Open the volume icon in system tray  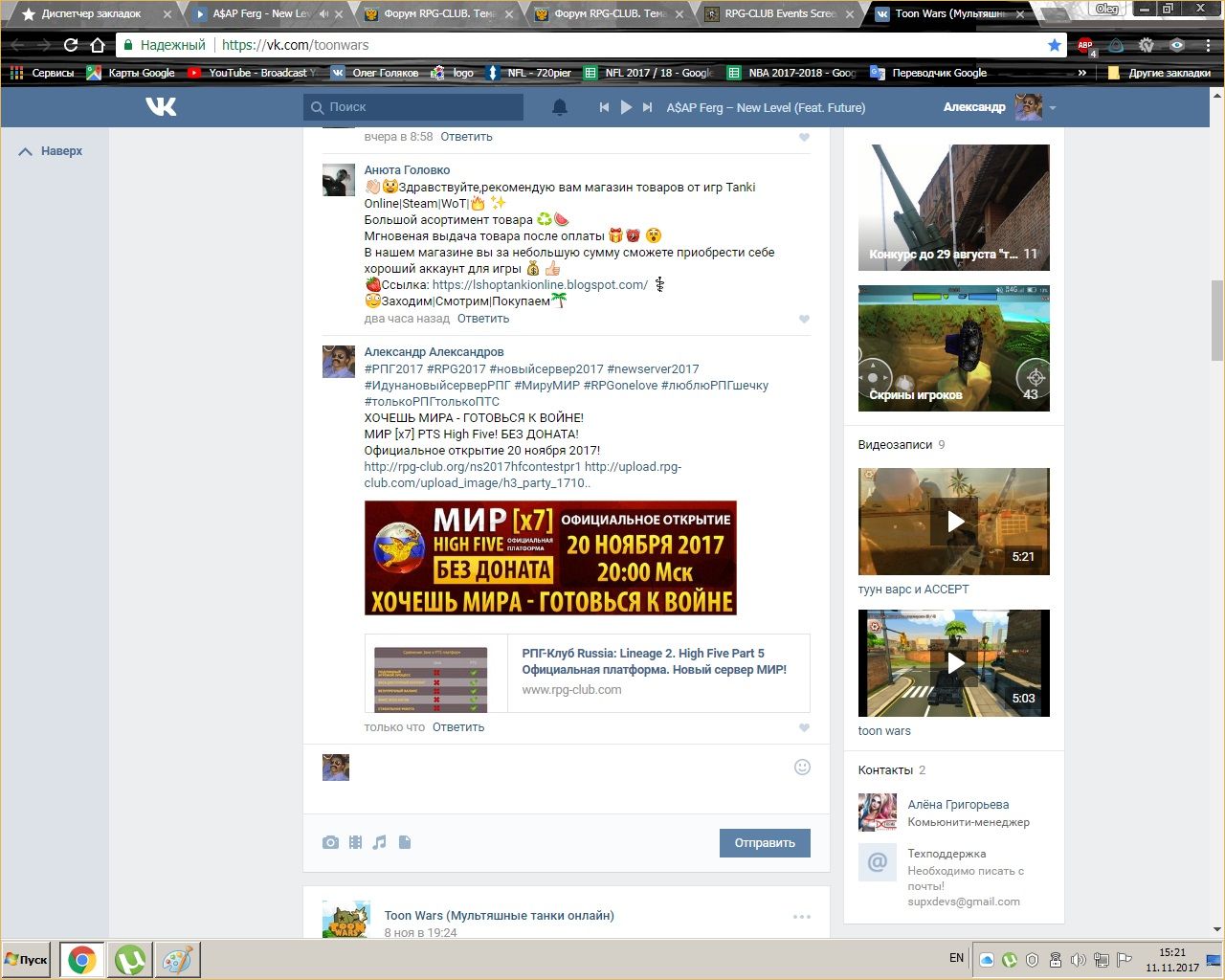[1079, 960]
